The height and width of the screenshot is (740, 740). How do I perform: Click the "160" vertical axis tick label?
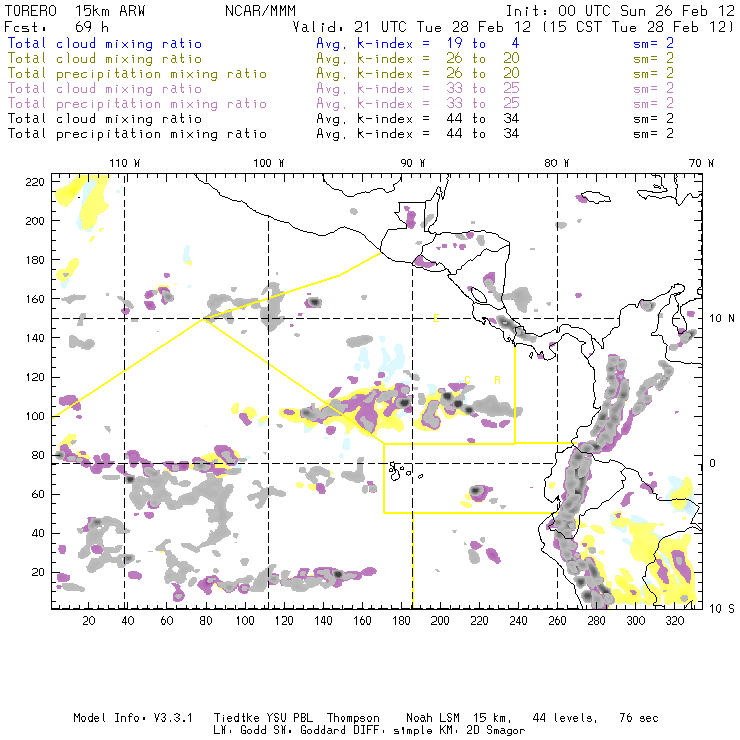tap(35, 299)
